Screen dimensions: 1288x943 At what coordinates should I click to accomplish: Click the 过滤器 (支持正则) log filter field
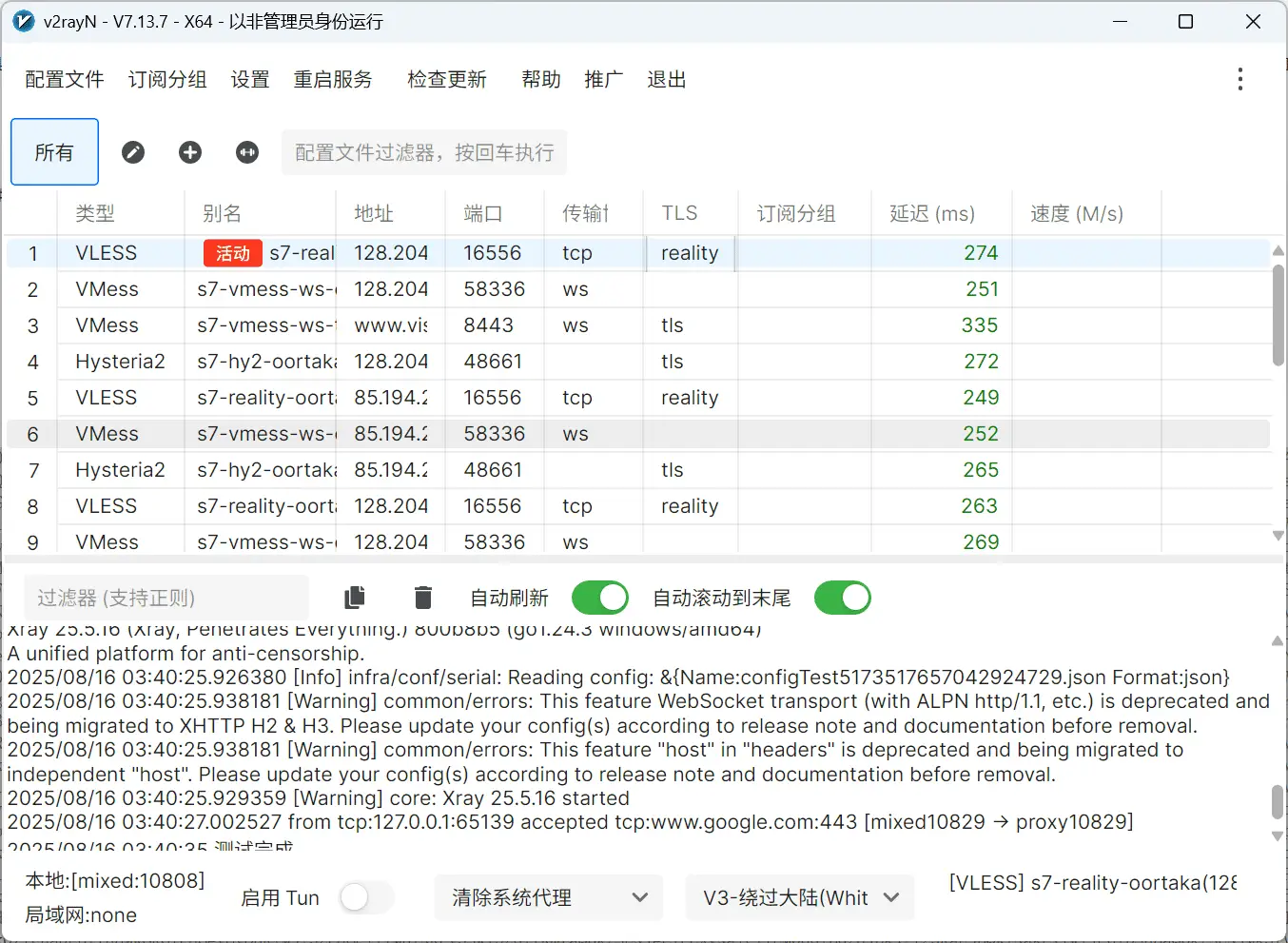pyautogui.click(x=166, y=598)
